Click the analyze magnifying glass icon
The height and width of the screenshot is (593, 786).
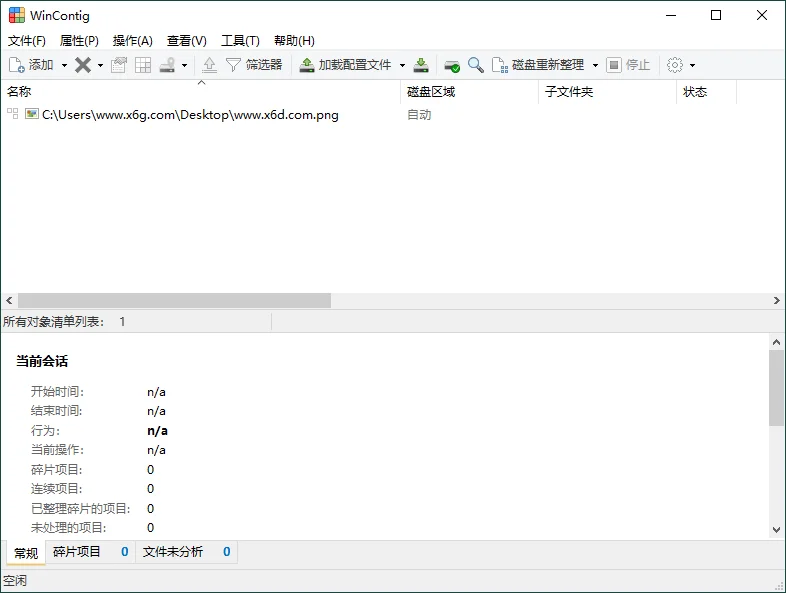[x=476, y=65]
